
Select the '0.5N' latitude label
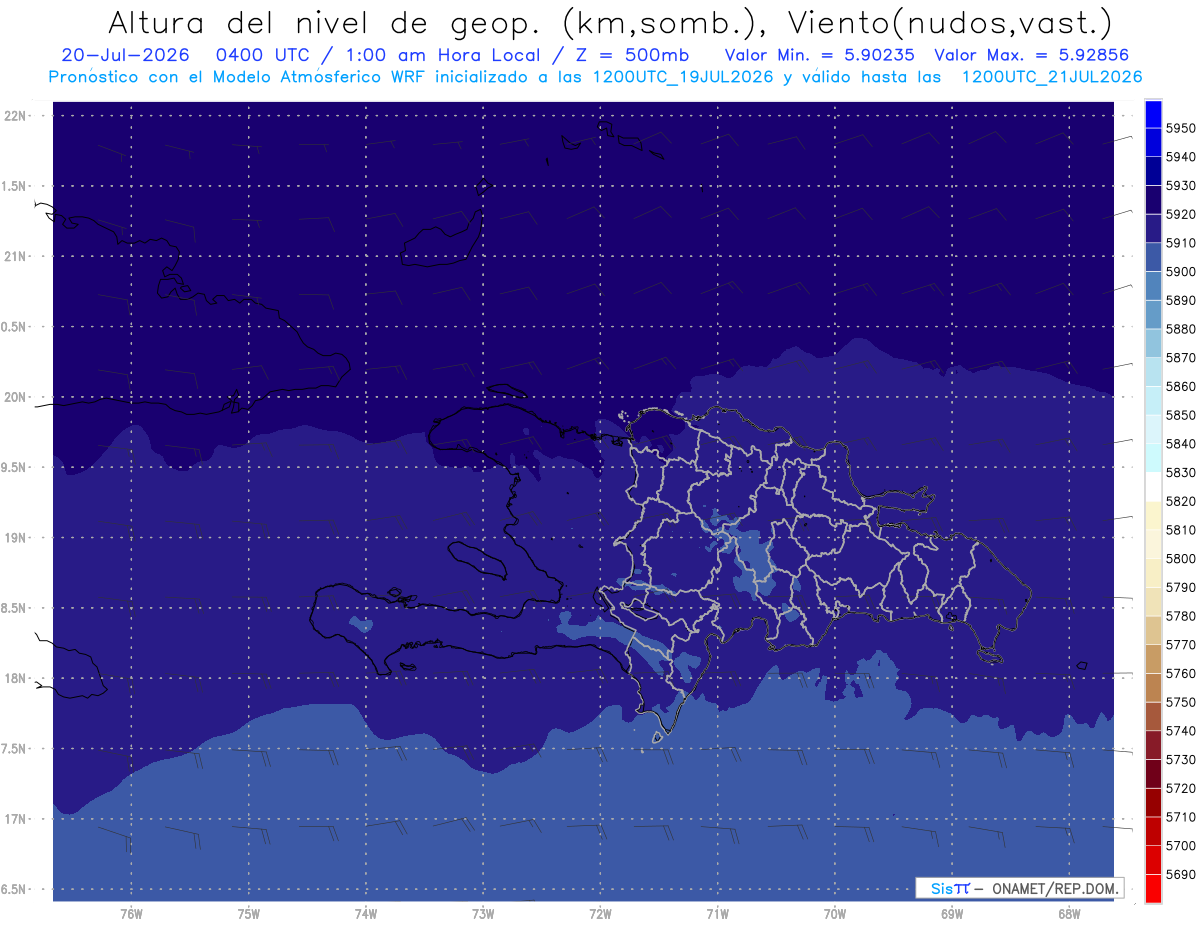(15, 327)
